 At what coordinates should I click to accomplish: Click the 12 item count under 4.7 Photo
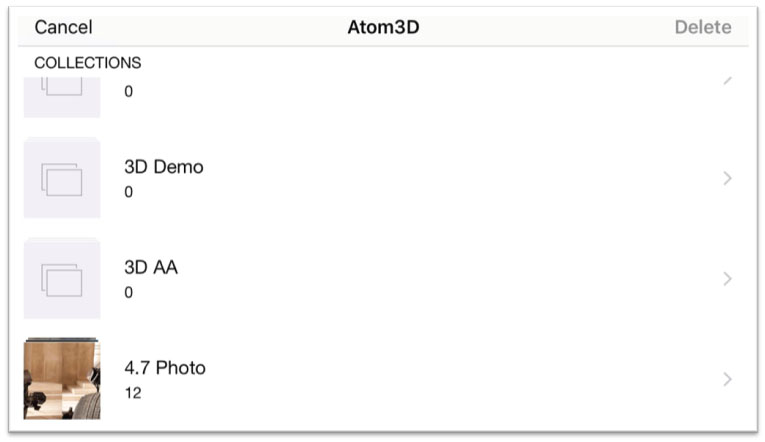point(133,393)
